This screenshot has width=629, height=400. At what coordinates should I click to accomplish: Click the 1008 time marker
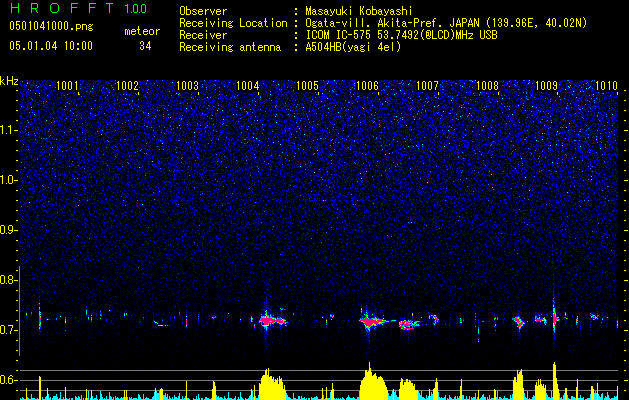coord(487,85)
